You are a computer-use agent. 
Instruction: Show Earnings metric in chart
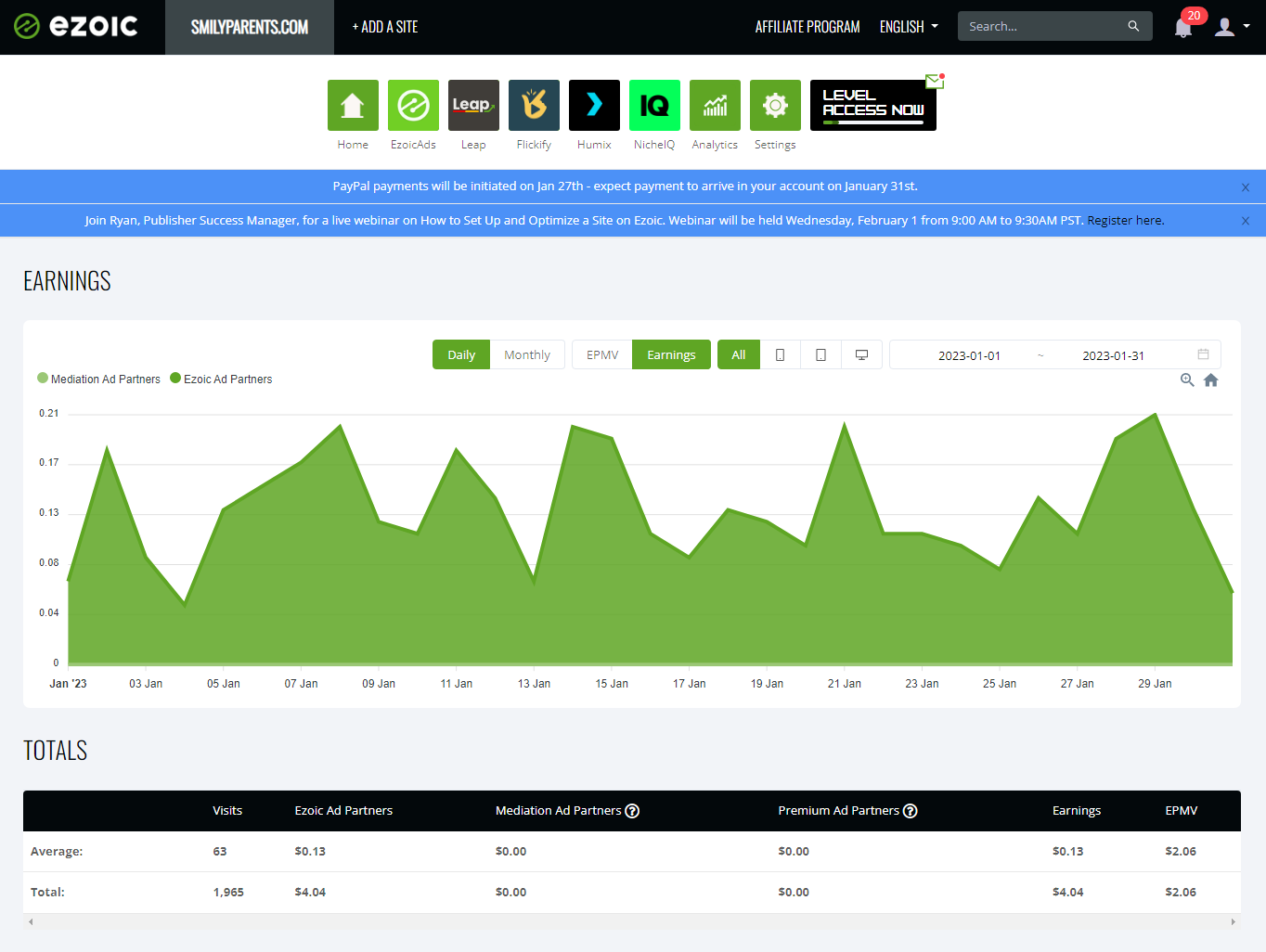coord(671,354)
